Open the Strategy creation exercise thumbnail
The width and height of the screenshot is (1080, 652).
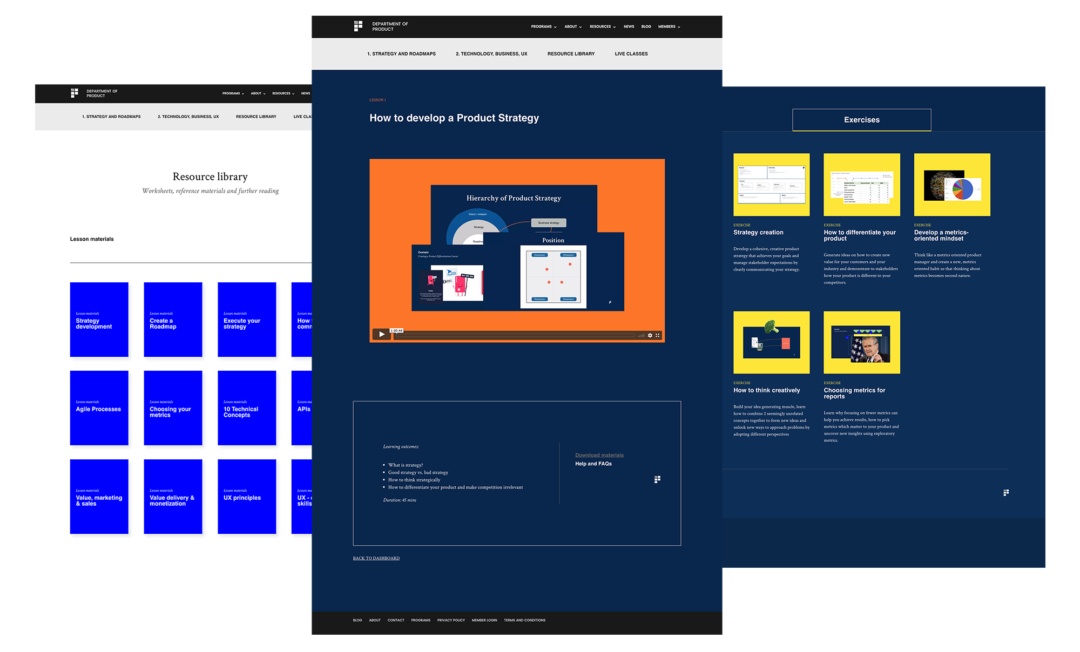pyautogui.click(x=771, y=185)
